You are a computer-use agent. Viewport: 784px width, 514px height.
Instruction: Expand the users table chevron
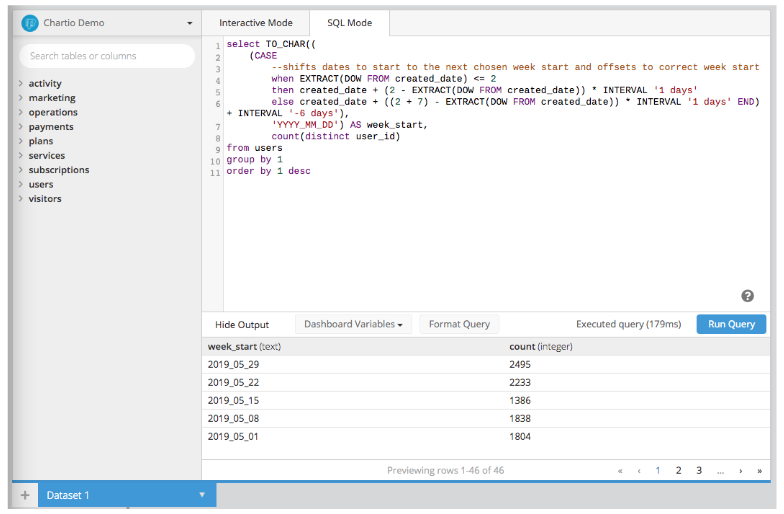coord(20,184)
